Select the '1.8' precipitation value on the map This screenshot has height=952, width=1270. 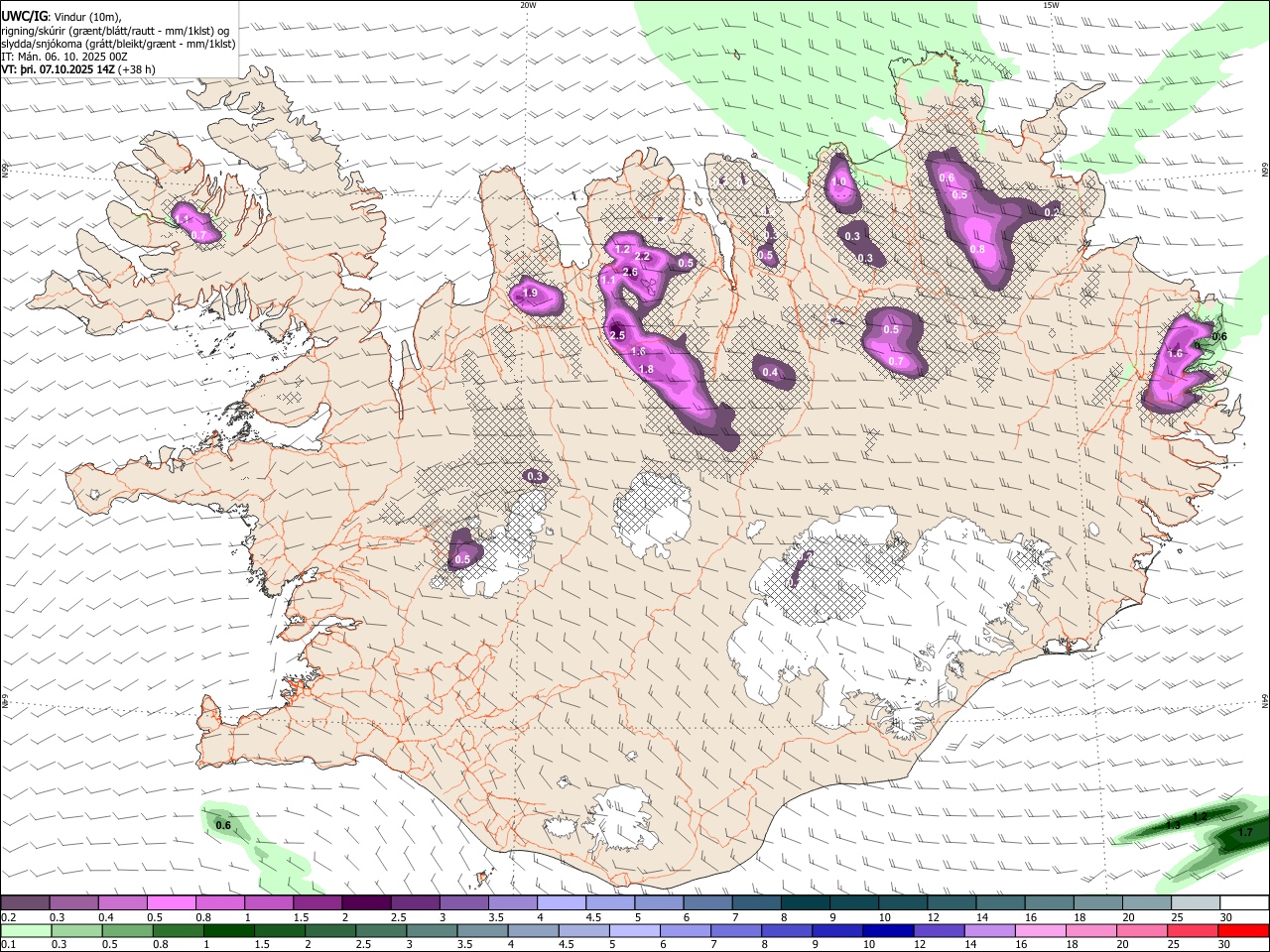point(646,369)
